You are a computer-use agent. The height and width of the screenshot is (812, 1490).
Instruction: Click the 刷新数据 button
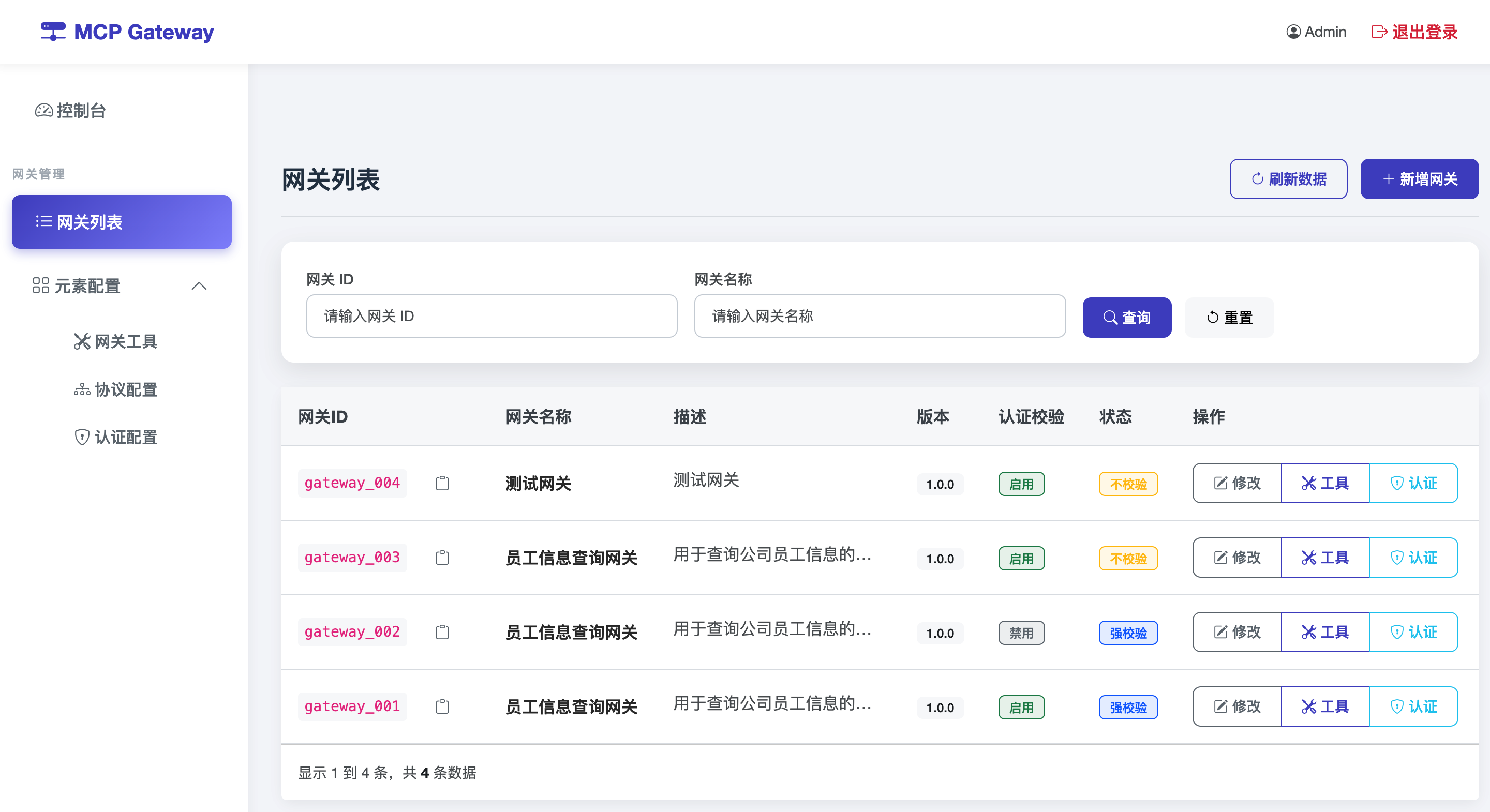[1288, 179]
